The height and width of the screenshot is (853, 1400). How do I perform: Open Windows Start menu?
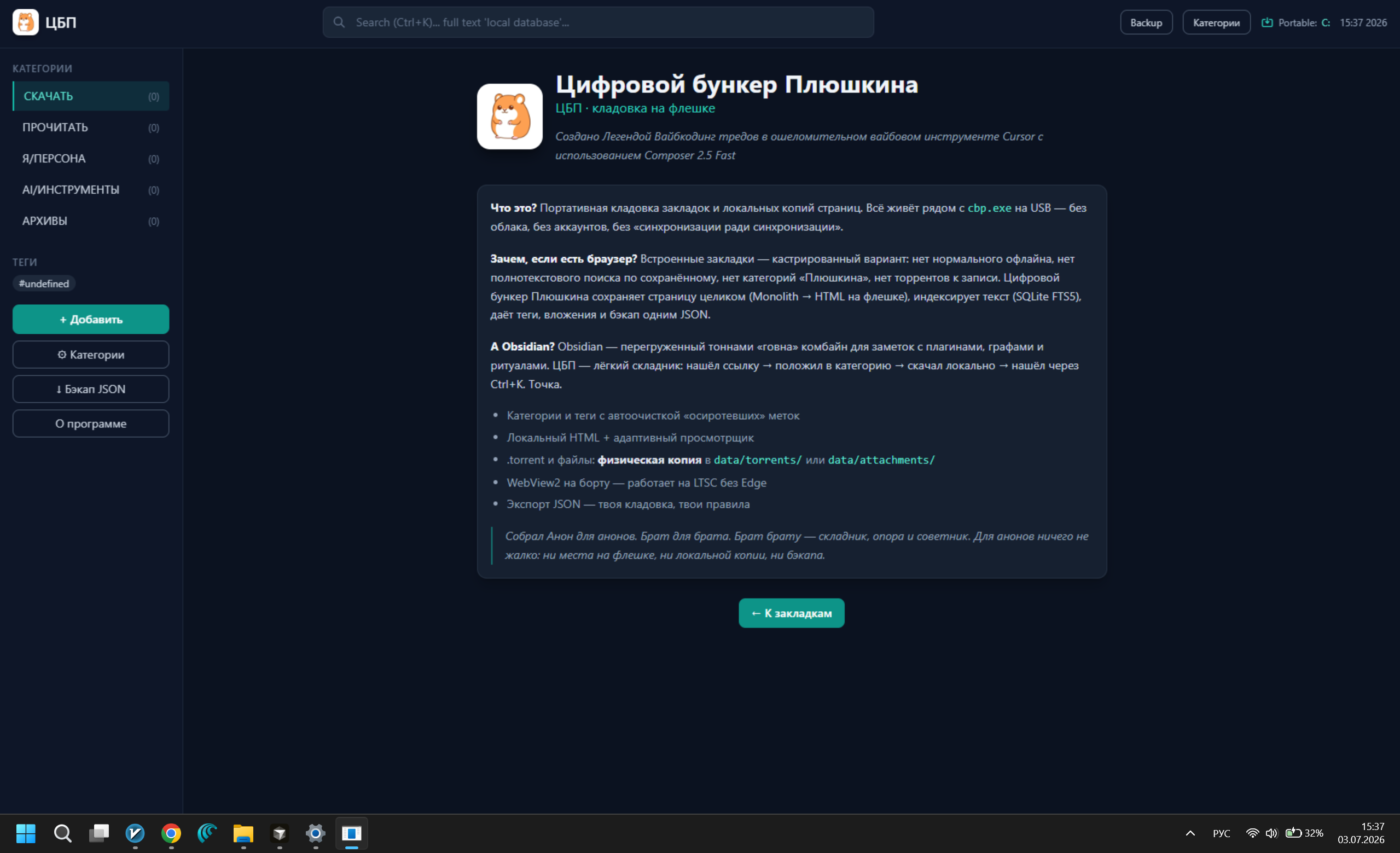pyautogui.click(x=26, y=833)
